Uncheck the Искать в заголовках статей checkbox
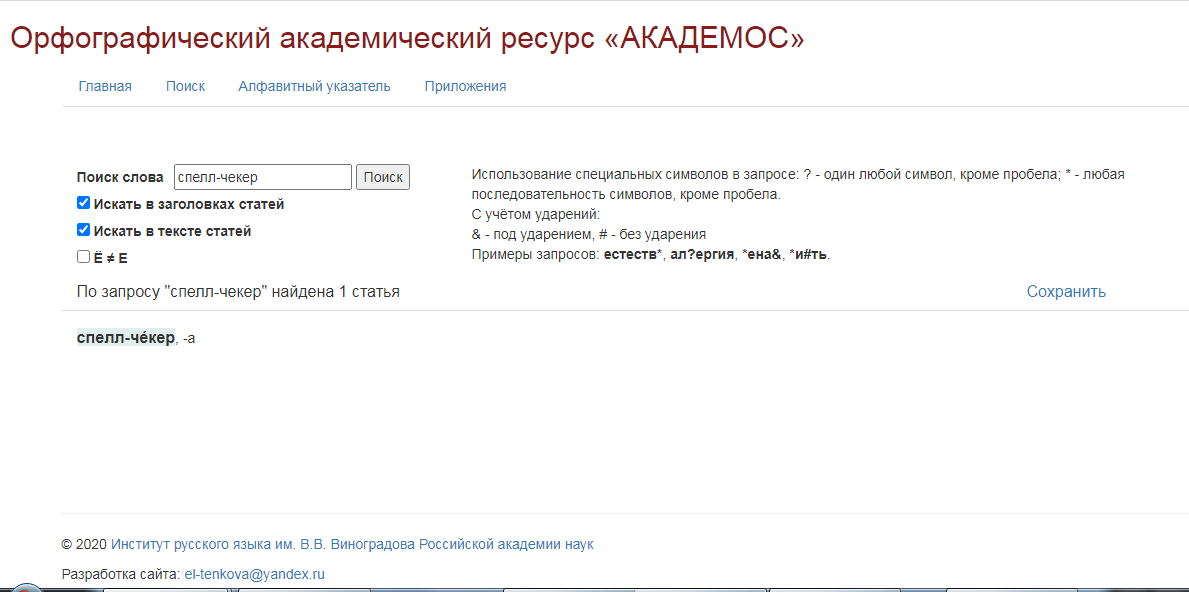 point(84,203)
